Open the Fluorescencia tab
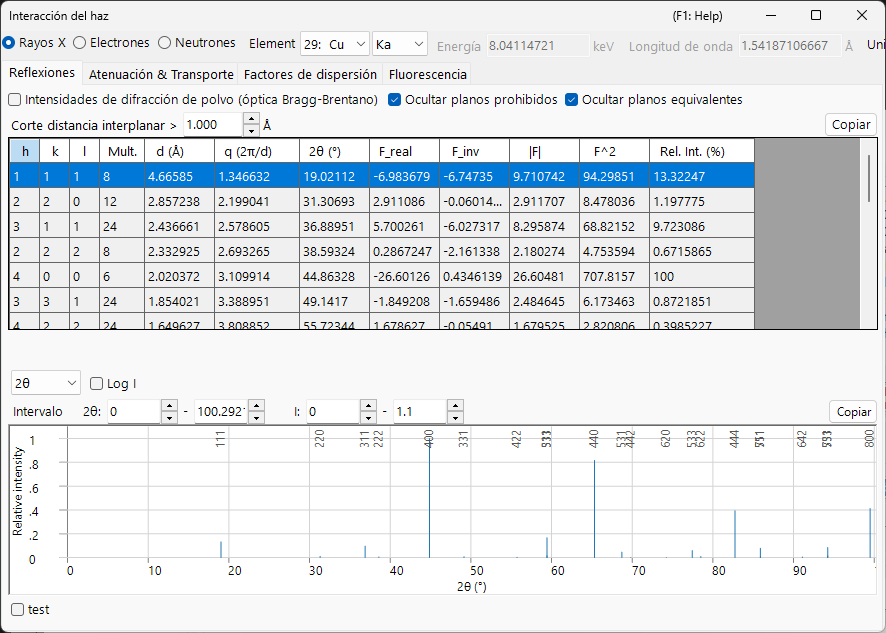 [x=427, y=74]
